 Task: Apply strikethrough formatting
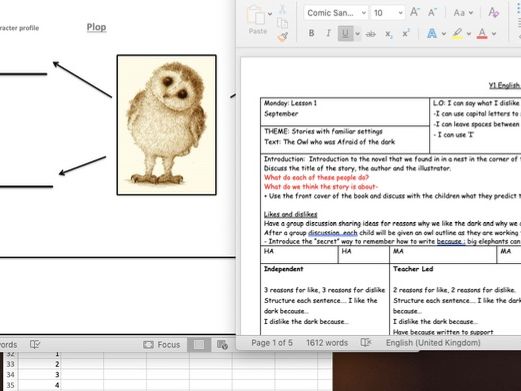370,34
